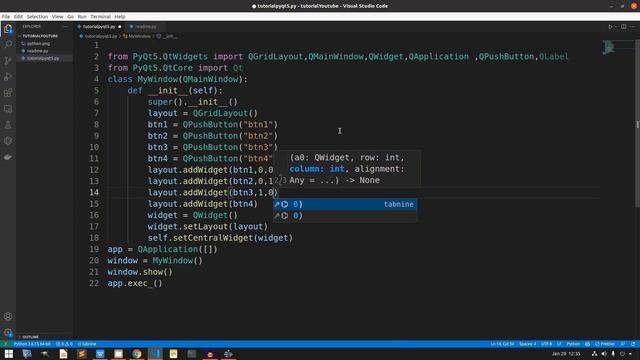
Task: Open the Go menu
Action: pyautogui.click(x=70, y=17)
